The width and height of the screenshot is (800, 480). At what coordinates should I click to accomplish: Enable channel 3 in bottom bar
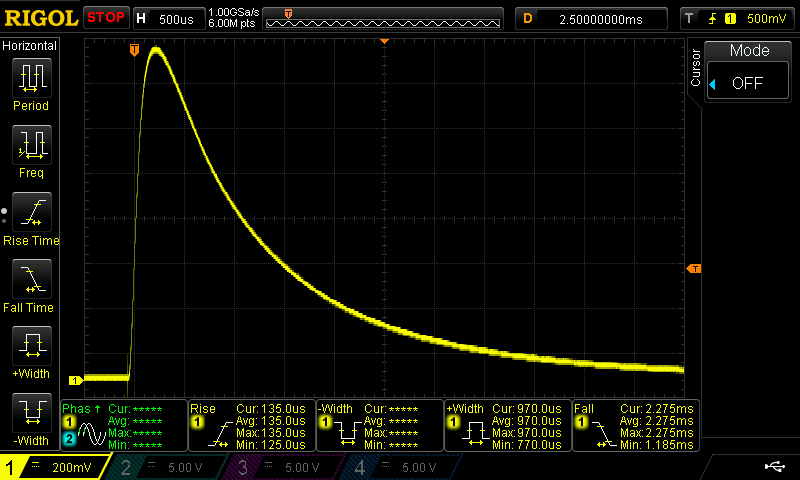click(x=287, y=466)
